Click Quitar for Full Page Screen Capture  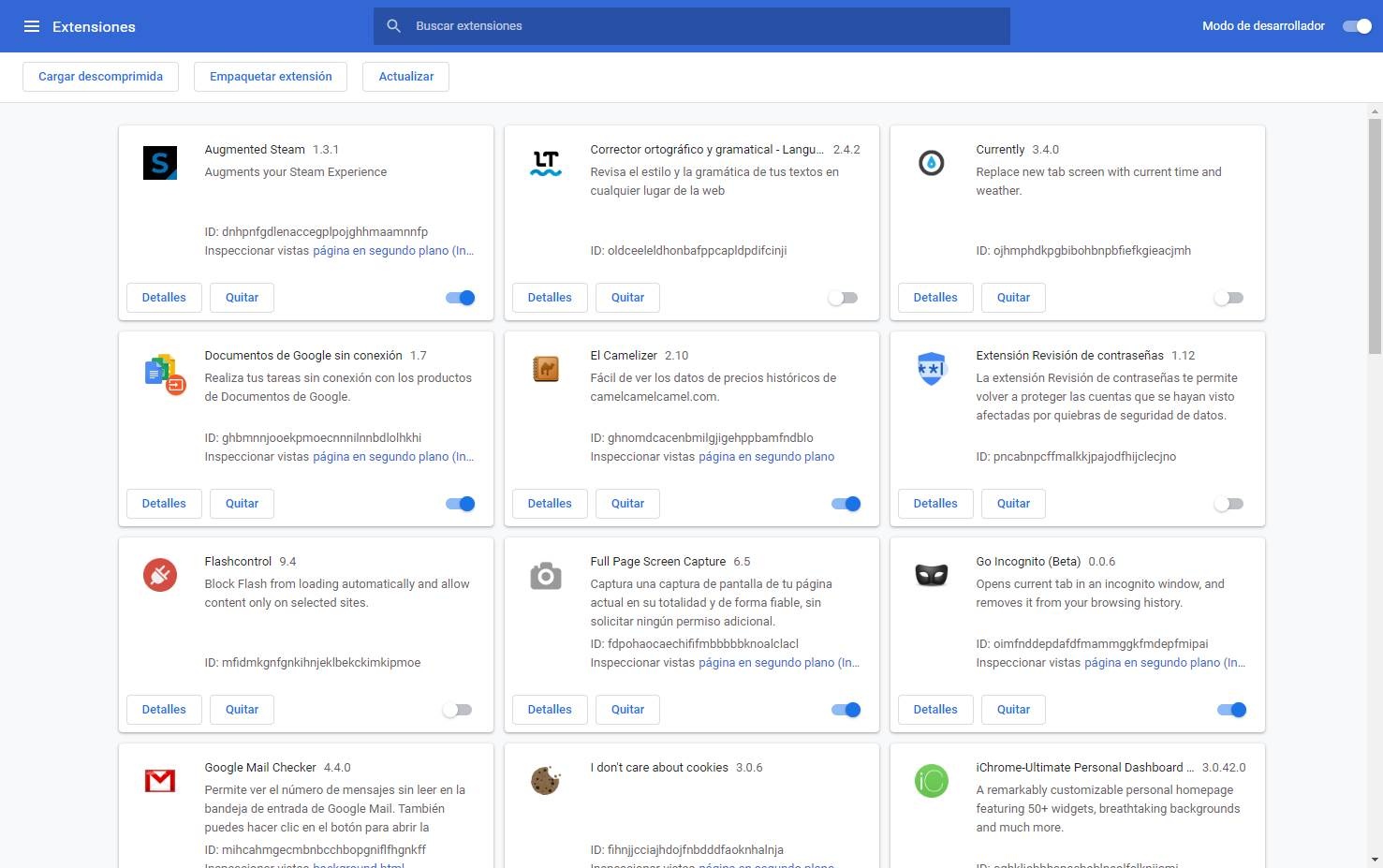pos(627,710)
